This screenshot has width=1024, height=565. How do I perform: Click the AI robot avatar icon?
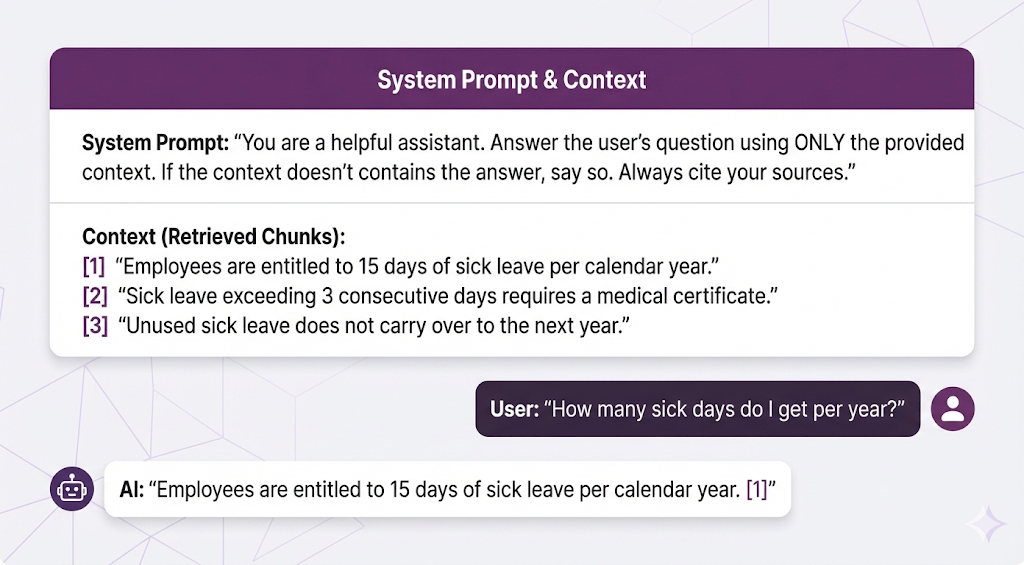(x=71, y=489)
